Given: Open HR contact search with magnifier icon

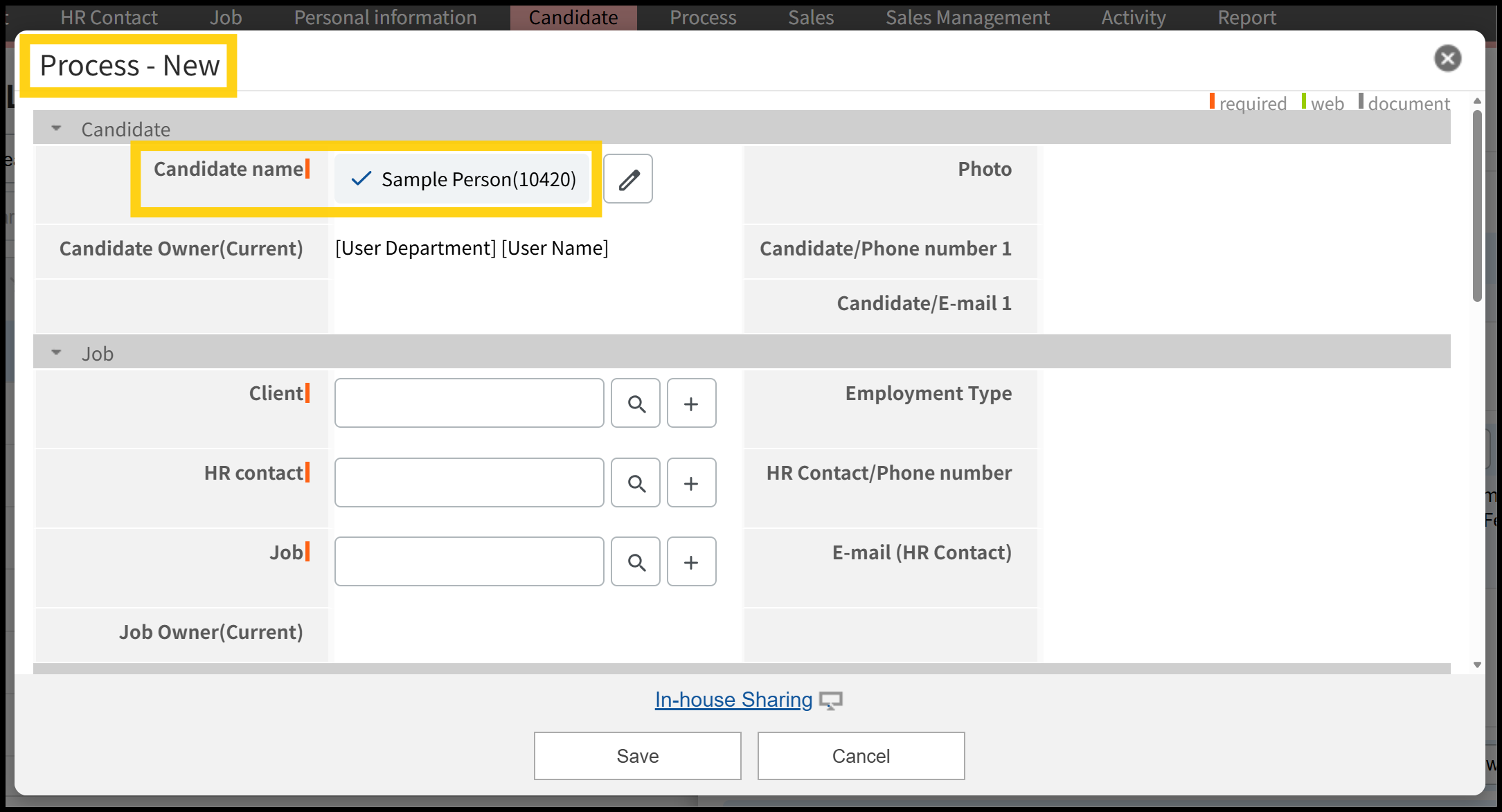Looking at the screenshot, I should pos(636,483).
